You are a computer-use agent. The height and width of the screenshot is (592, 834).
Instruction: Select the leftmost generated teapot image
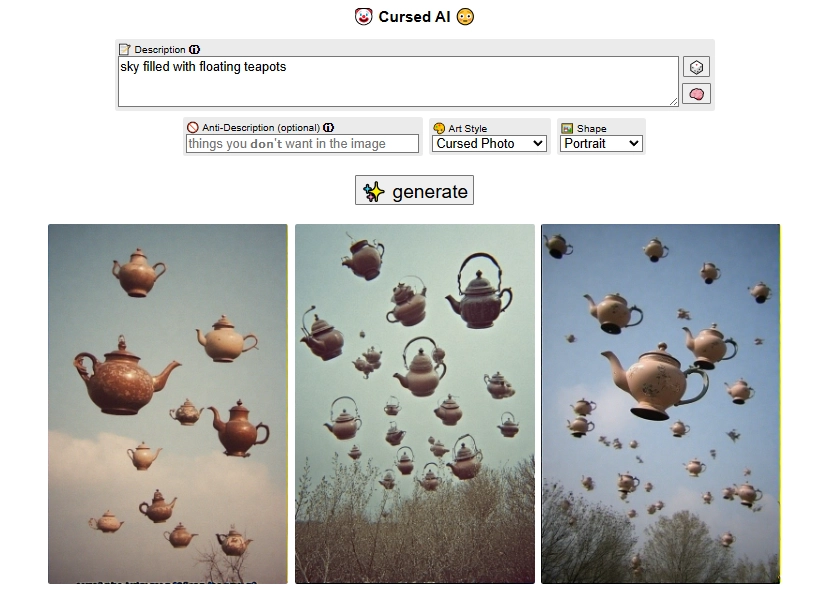point(166,402)
